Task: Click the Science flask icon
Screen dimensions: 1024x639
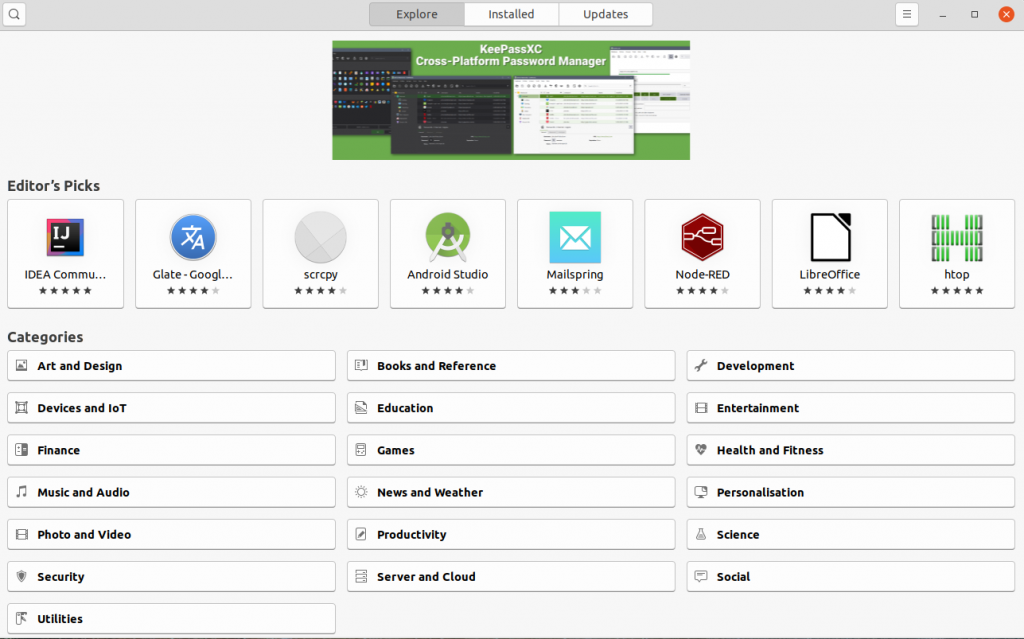Action: coord(701,534)
